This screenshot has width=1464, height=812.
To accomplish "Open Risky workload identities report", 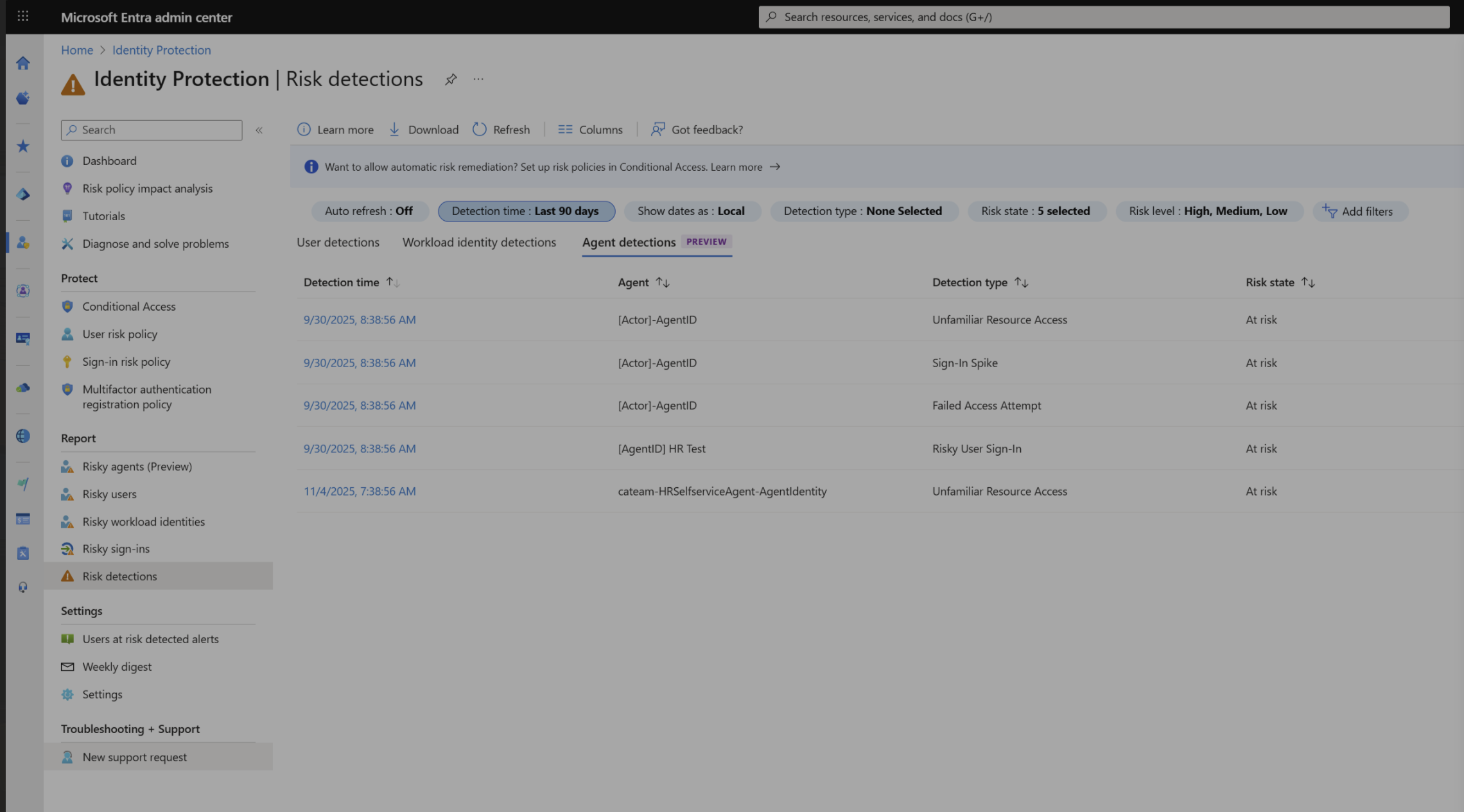I will 143,522.
